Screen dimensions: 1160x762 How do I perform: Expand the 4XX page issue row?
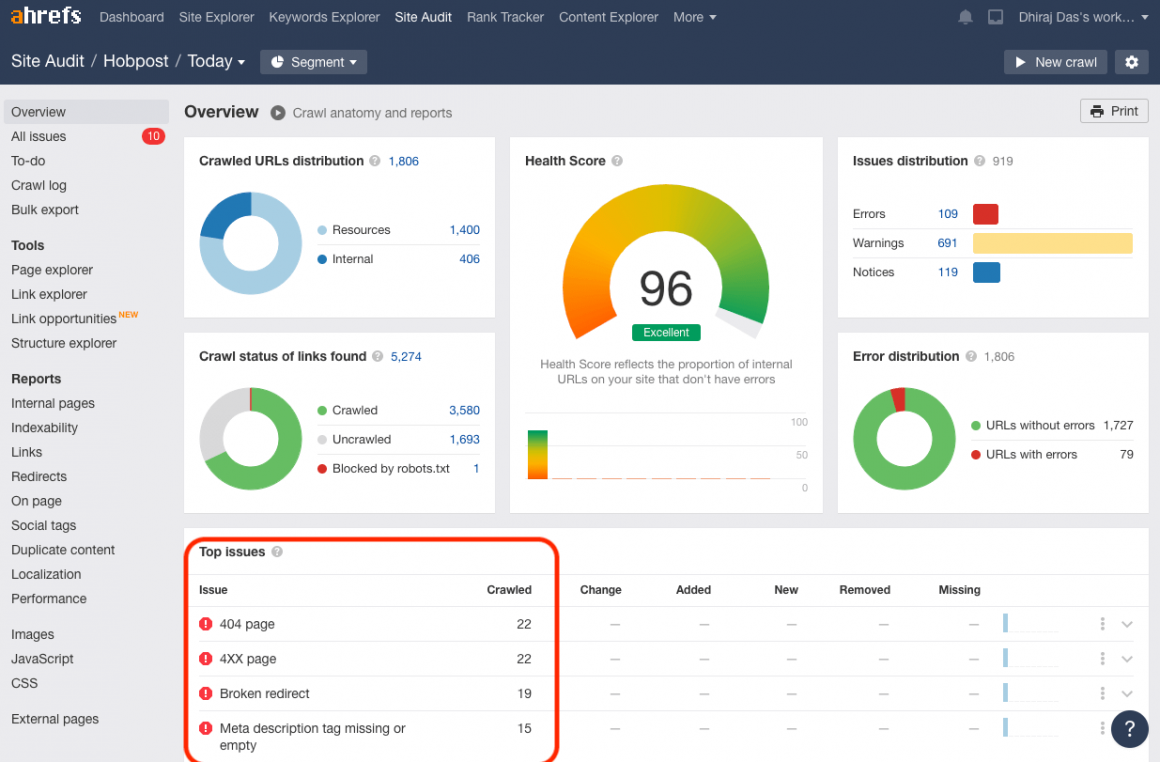1127,659
